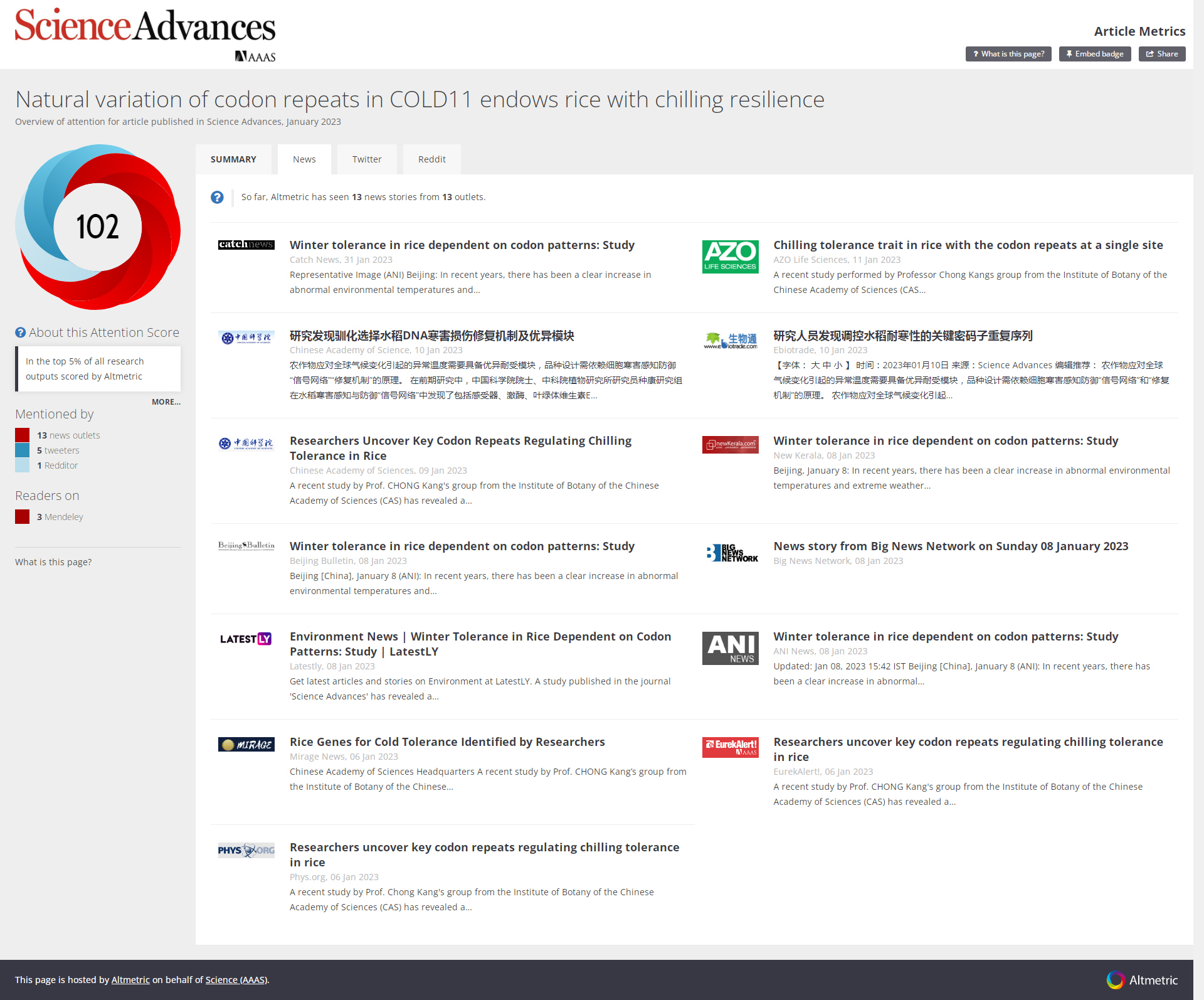The width and height of the screenshot is (1204, 1000).
Task: Click the Altmetric link in footer text
Action: coord(130,980)
